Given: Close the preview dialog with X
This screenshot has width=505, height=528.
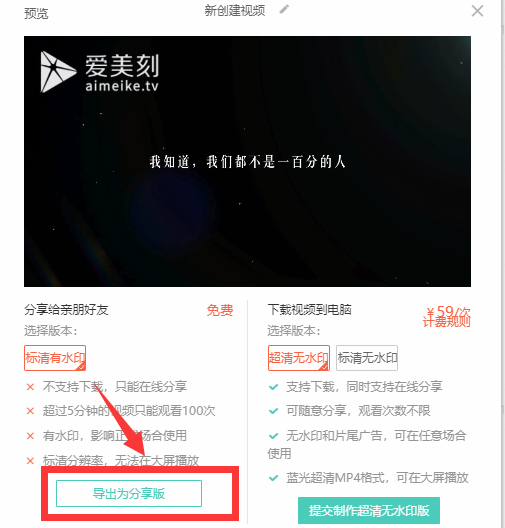Looking at the screenshot, I should click(477, 11).
